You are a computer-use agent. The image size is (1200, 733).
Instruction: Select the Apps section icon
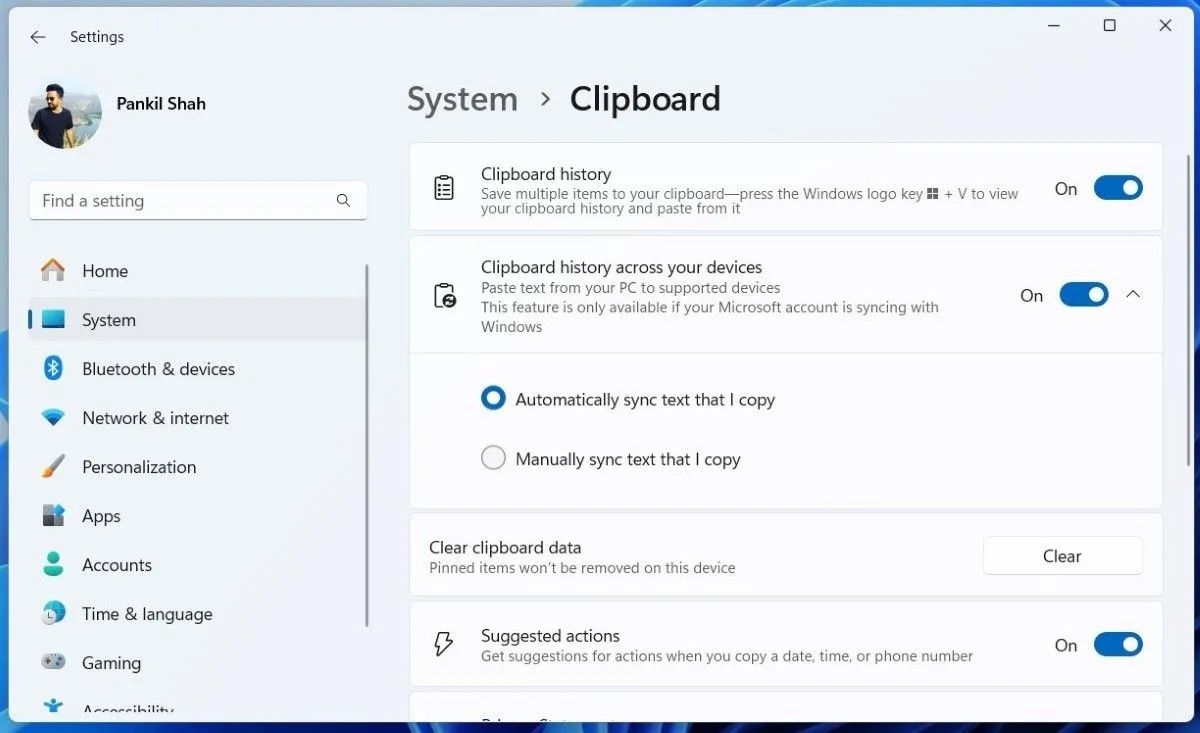[x=52, y=516]
